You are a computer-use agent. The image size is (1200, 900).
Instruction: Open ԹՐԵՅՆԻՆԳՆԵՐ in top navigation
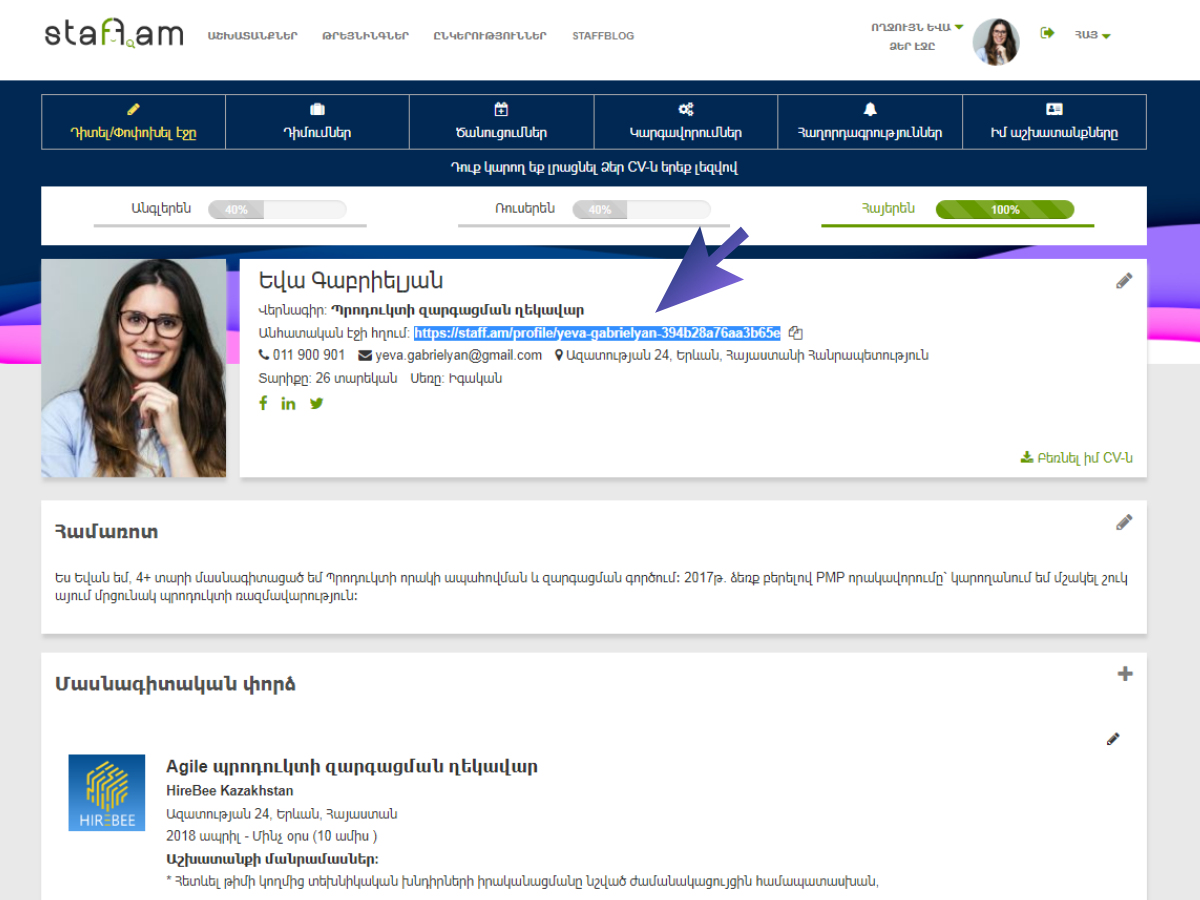(x=365, y=36)
